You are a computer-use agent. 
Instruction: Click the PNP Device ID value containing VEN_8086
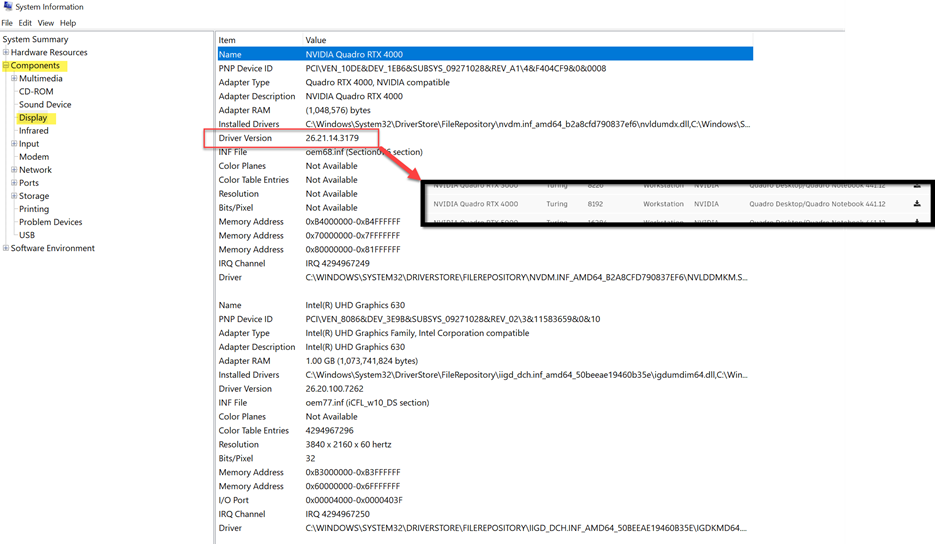[453, 319]
